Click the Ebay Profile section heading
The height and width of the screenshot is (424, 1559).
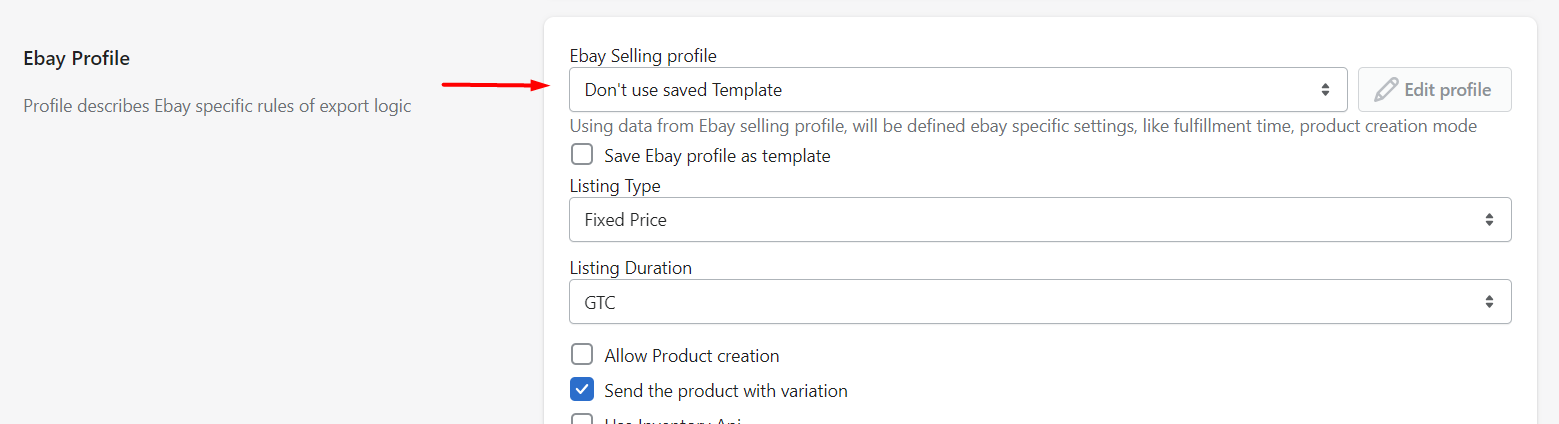click(x=77, y=58)
